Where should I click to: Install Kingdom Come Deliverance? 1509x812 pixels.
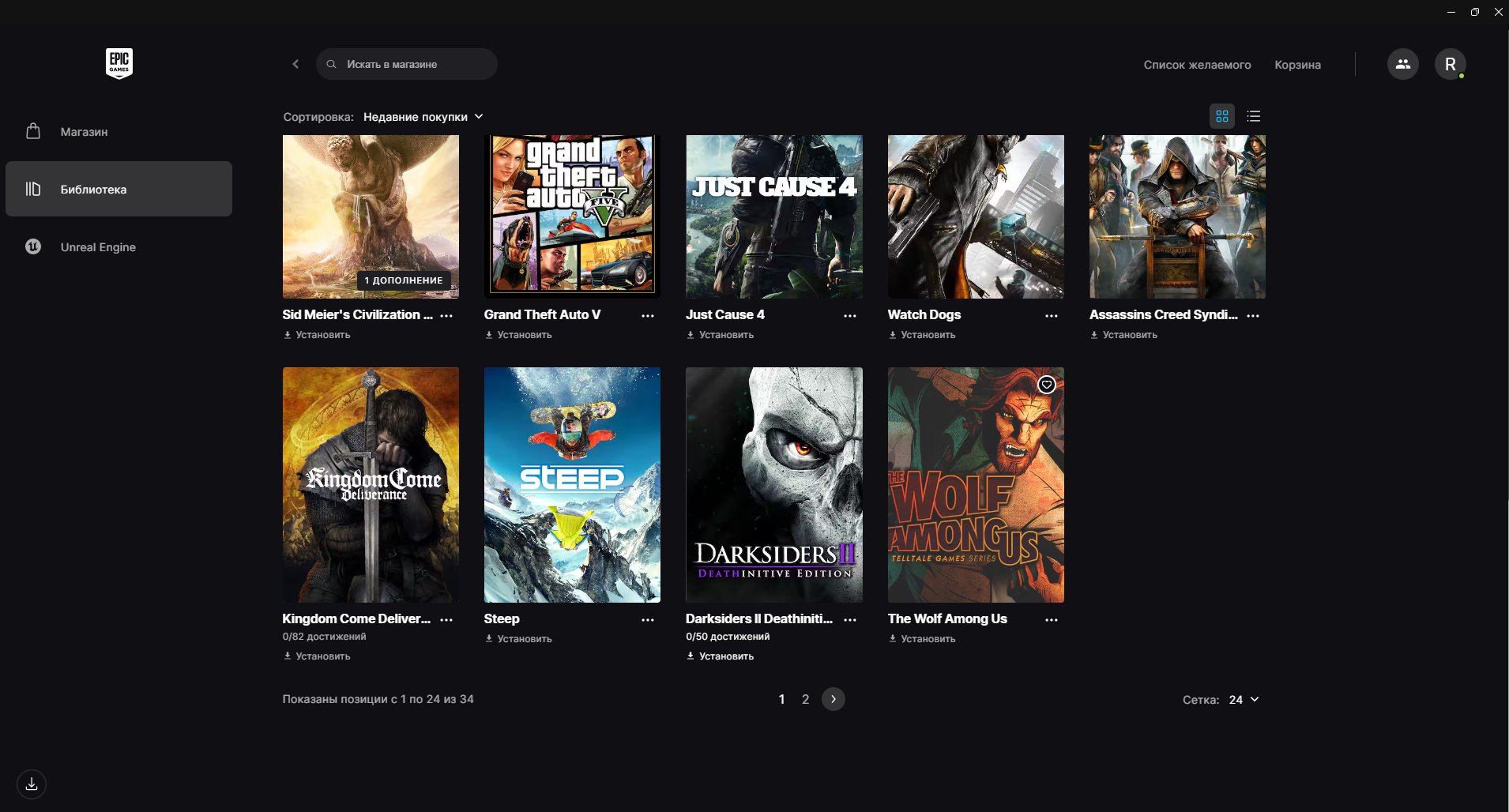pyautogui.click(x=317, y=656)
